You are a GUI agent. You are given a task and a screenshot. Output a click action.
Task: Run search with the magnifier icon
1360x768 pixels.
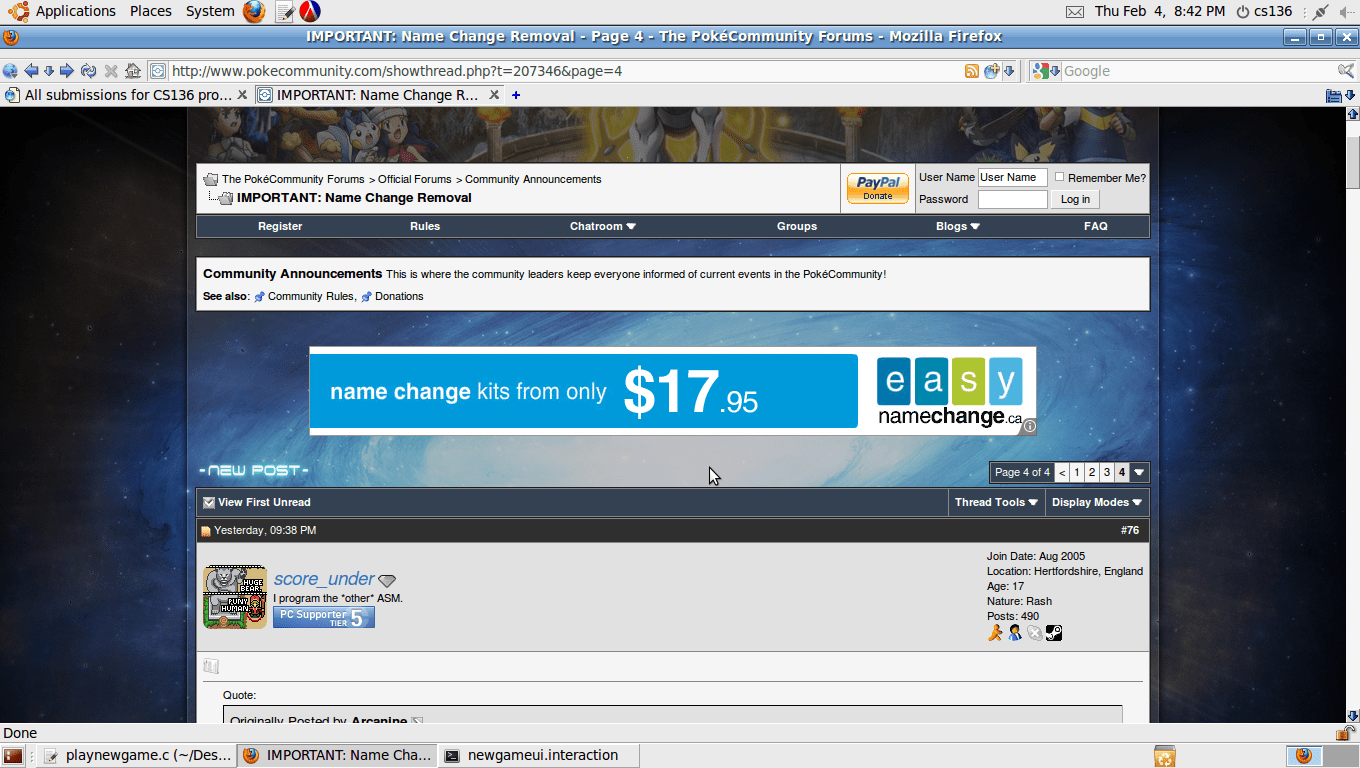1346,71
